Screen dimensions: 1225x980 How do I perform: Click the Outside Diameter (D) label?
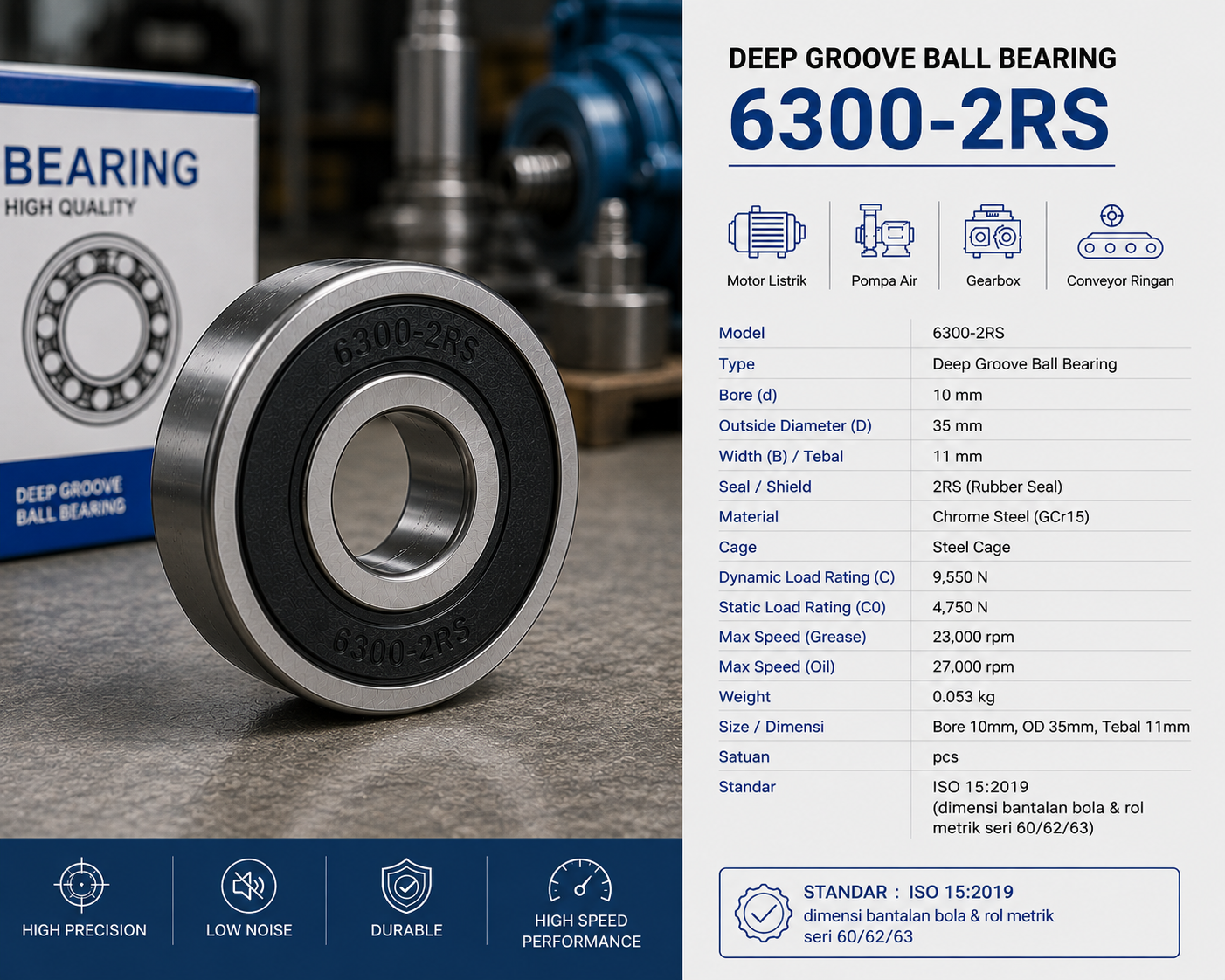click(x=795, y=425)
